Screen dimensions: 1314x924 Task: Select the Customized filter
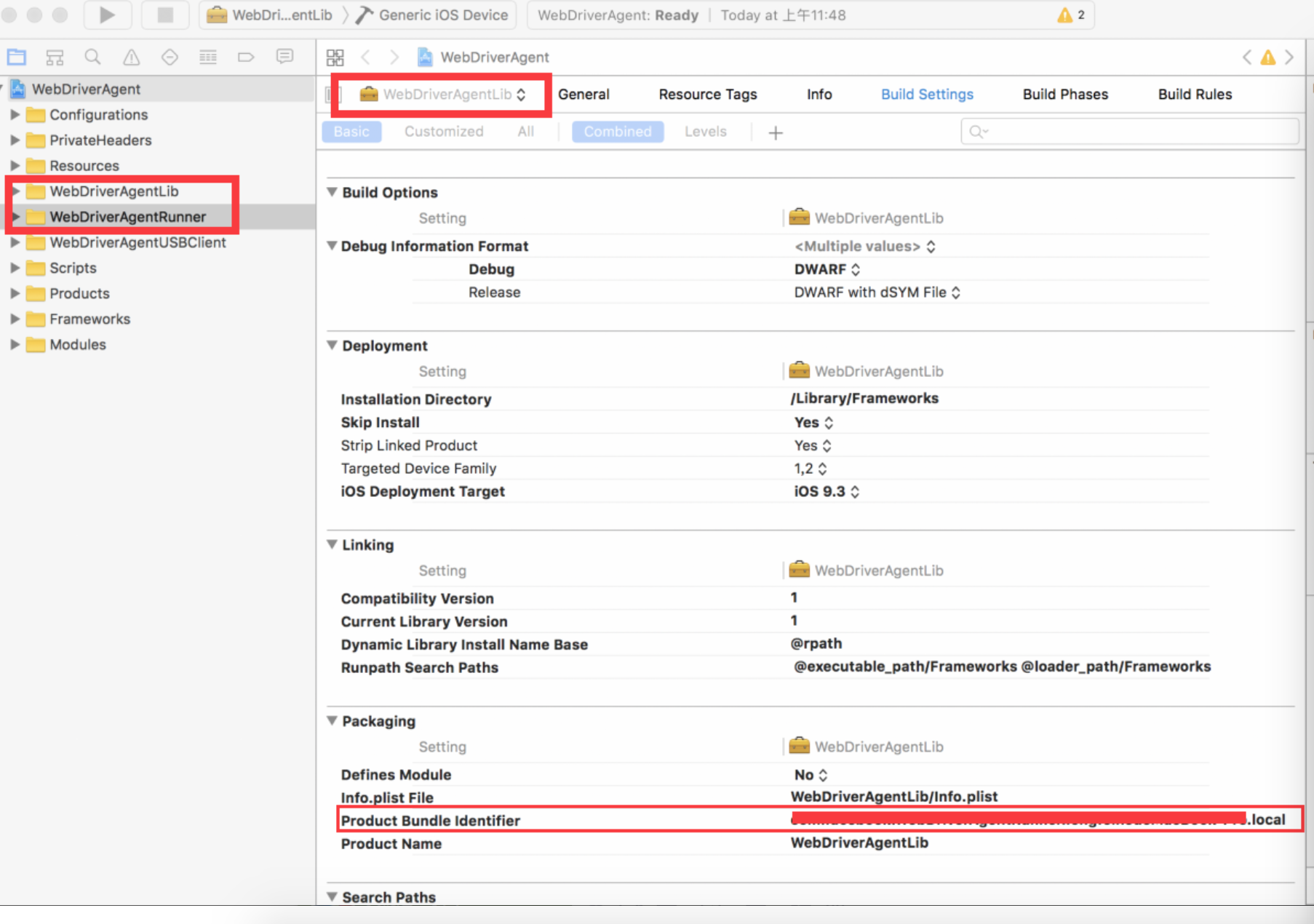[x=444, y=132]
